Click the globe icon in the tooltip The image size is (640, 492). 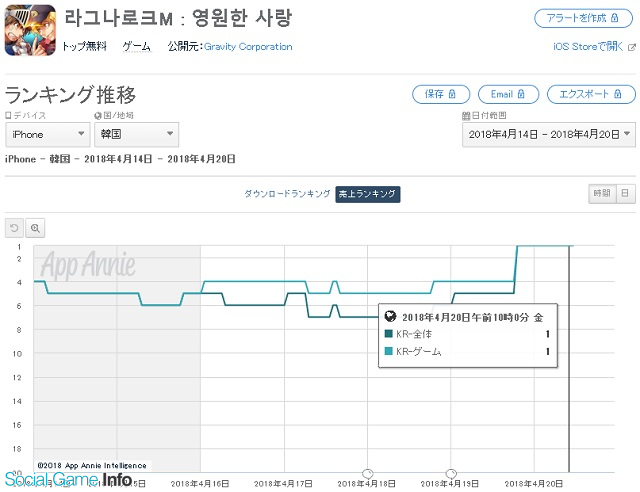390,316
